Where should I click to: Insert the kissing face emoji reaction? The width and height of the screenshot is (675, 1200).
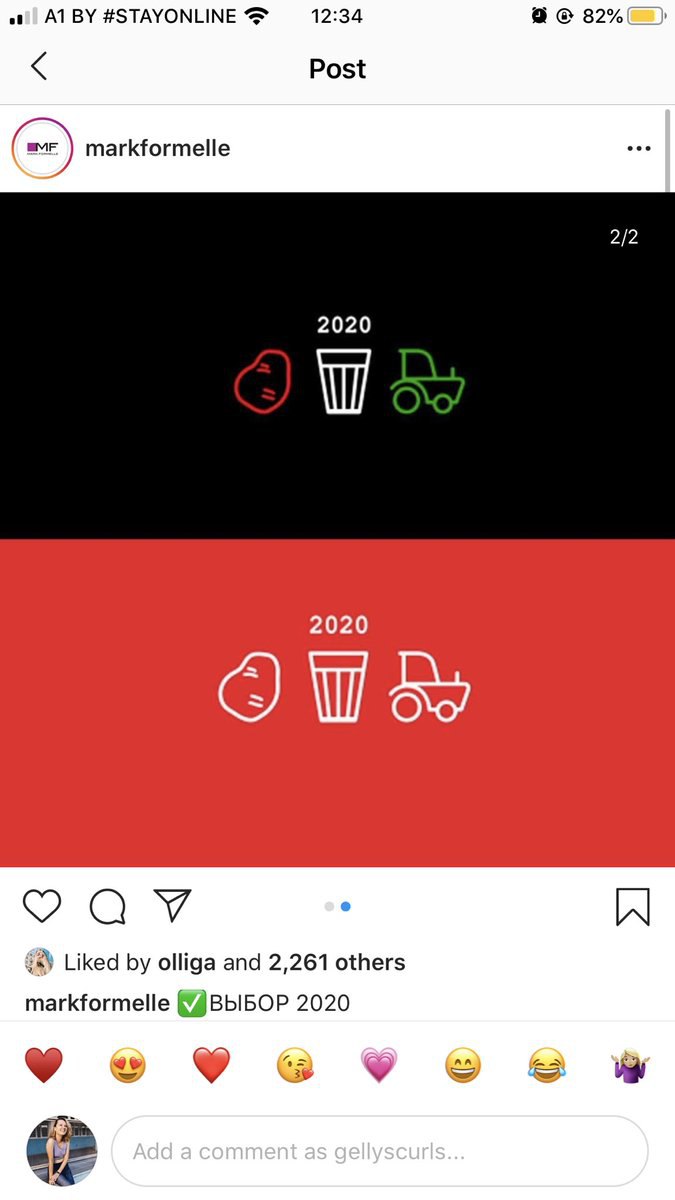point(295,1065)
